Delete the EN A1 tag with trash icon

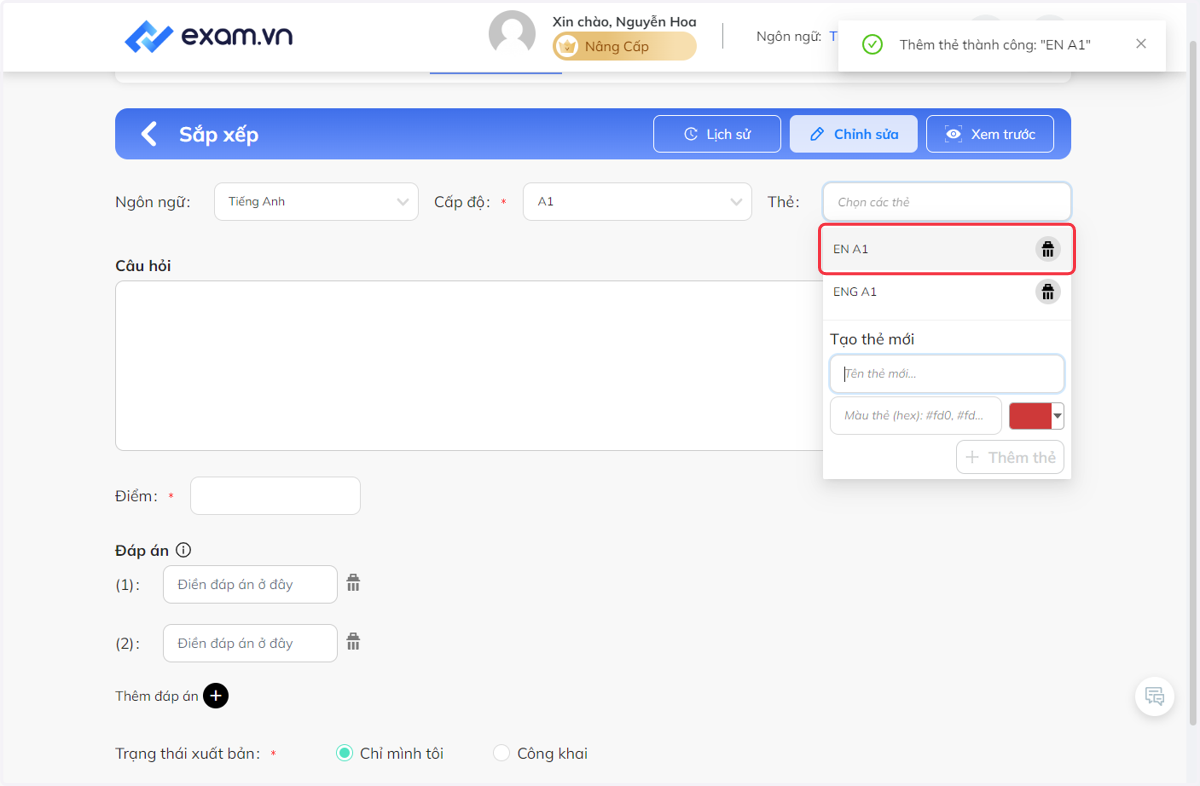tap(1048, 249)
